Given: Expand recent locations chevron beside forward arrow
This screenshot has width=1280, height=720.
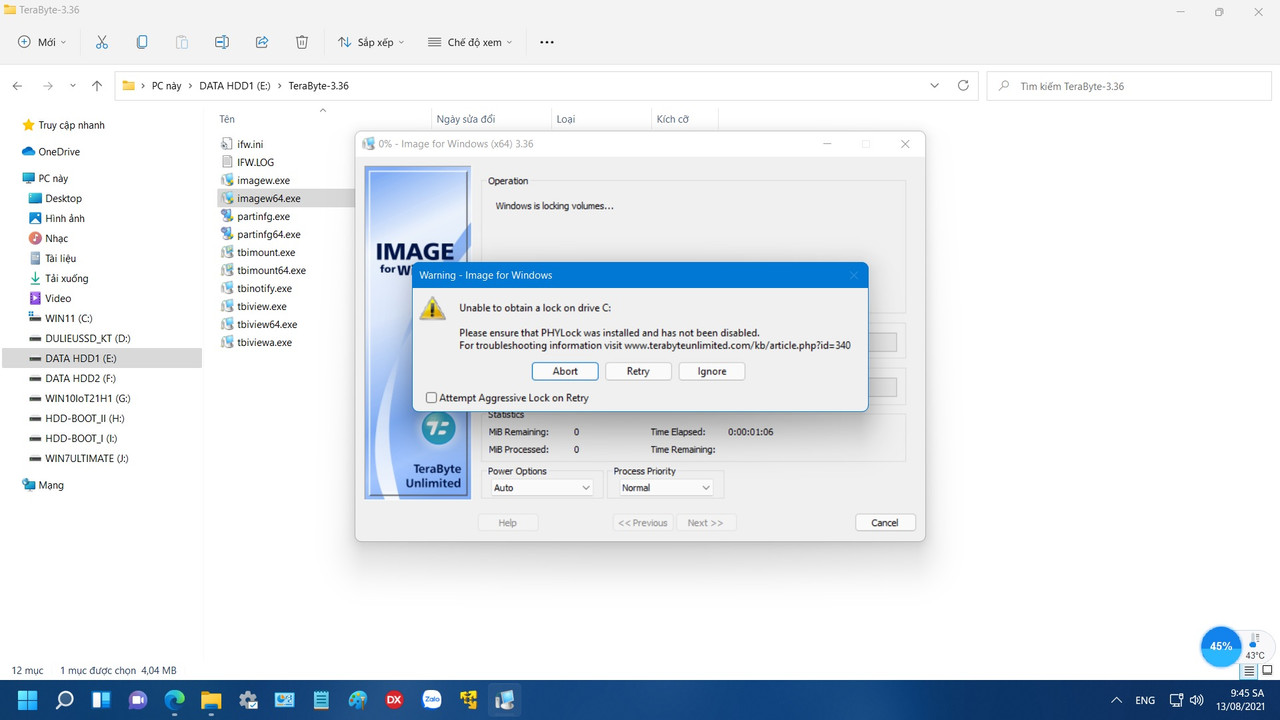Looking at the screenshot, I should 73,86.
